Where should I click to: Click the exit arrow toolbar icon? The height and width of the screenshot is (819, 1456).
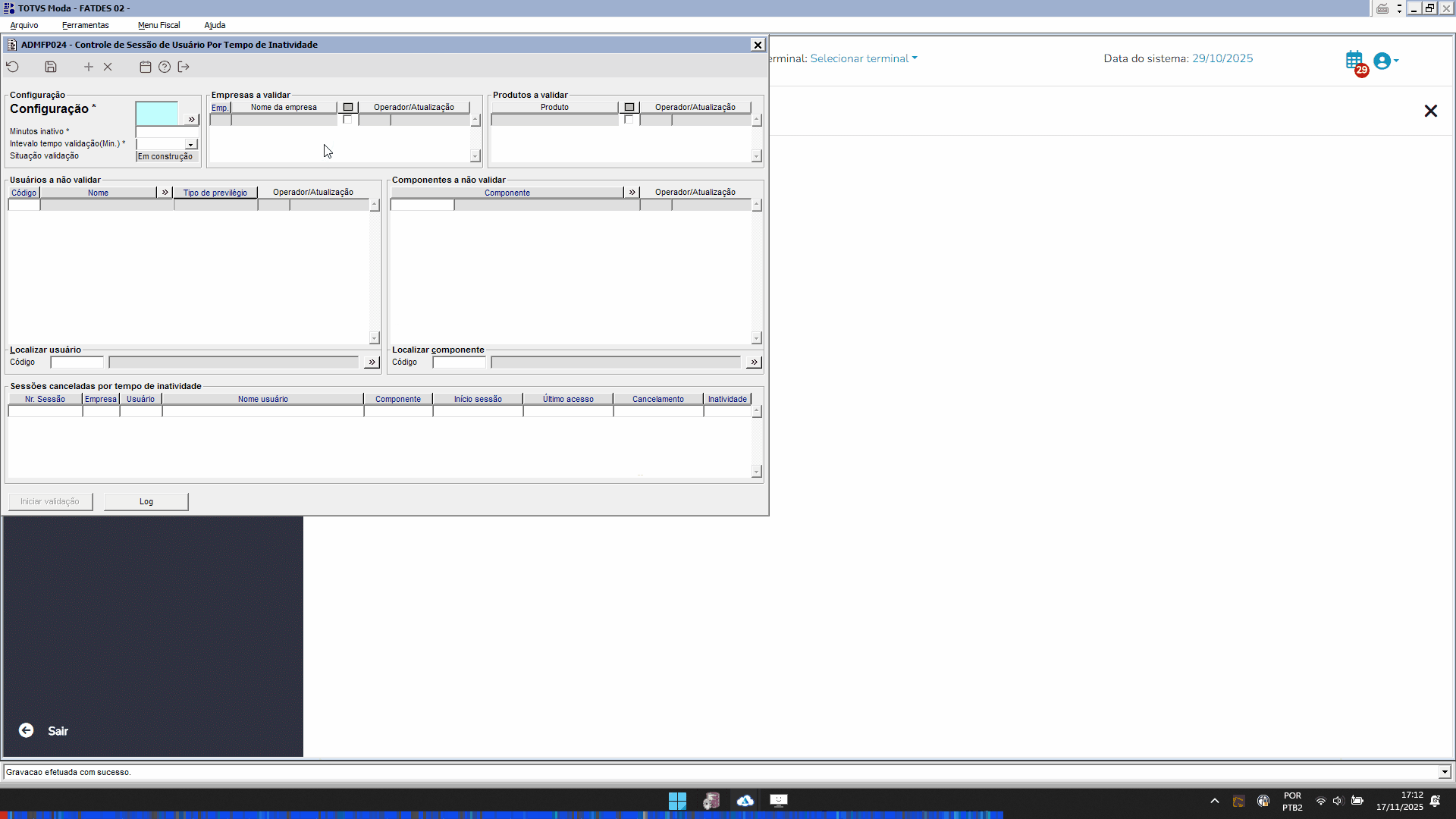pyautogui.click(x=184, y=67)
